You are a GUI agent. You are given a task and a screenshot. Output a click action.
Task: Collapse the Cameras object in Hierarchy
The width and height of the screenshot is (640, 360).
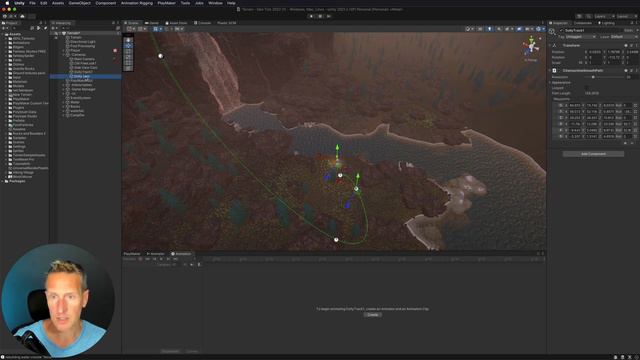tap(64, 55)
